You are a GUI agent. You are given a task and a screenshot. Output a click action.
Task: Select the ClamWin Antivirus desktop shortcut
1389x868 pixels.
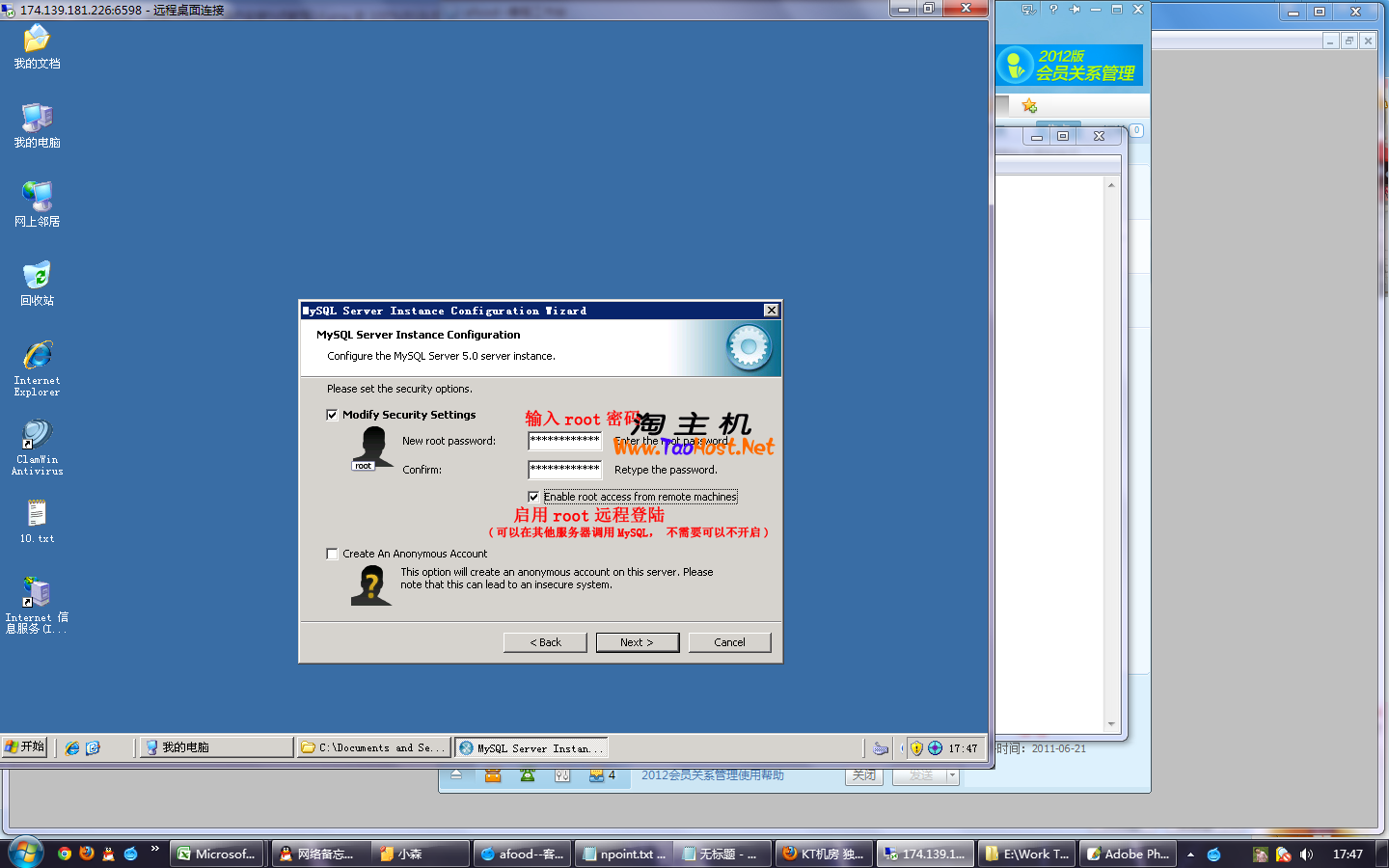pyautogui.click(x=37, y=448)
